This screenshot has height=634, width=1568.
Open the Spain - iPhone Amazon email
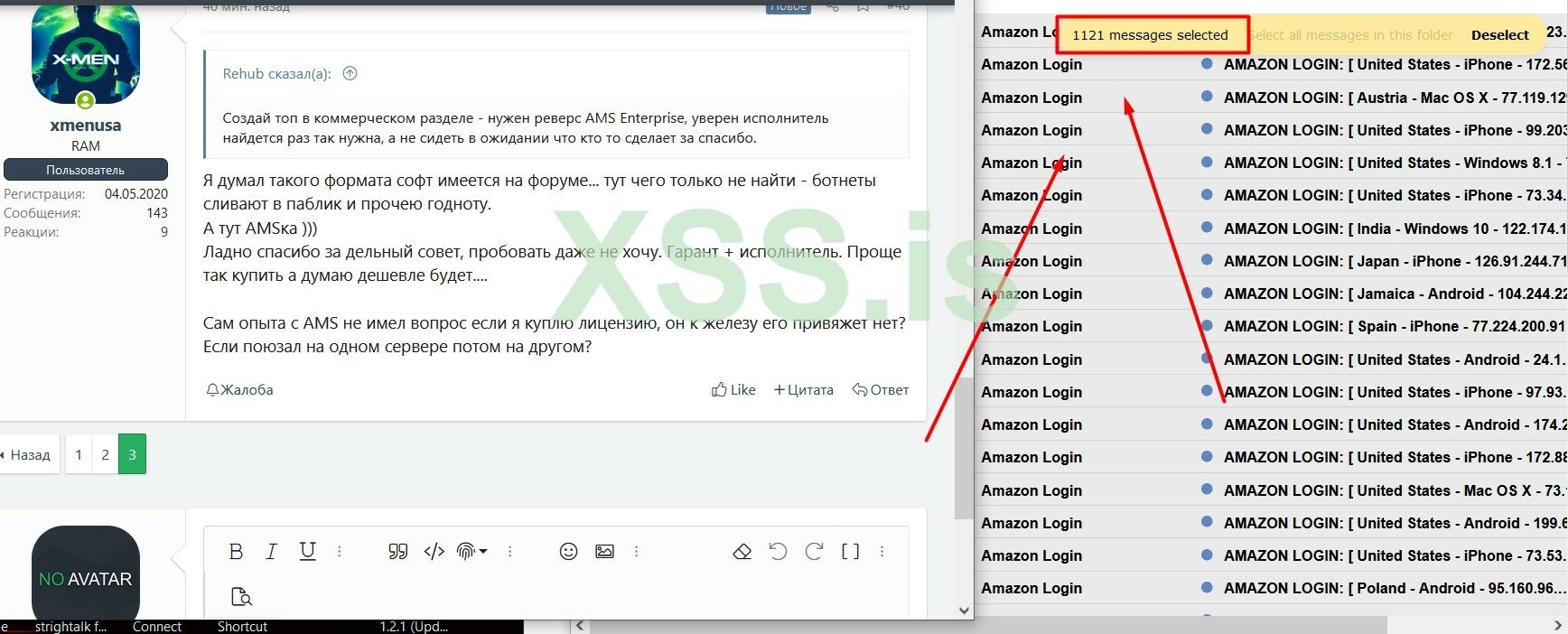tap(1395, 326)
